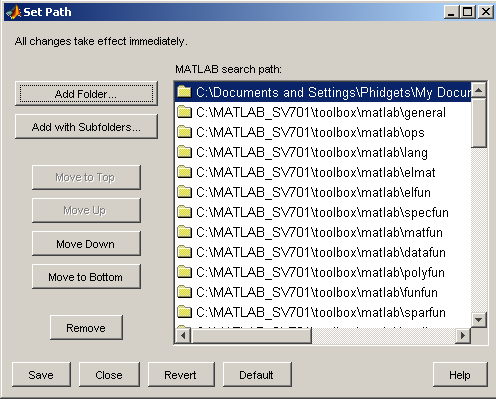Maximize the Set Path window
Viewport: 496px width, 399px height.
coord(468,12)
